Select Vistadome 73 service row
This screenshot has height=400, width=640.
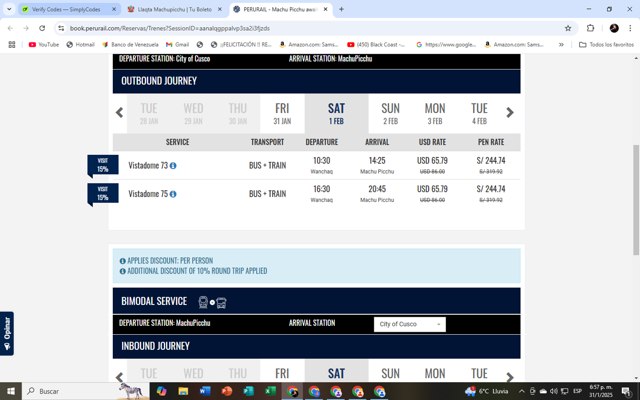click(x=316, y=165)
